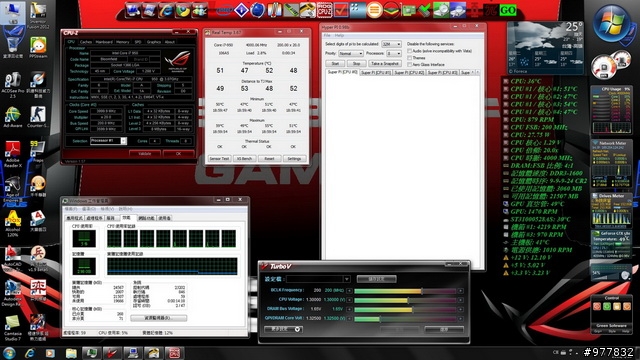Click Take a Snapshot in Hyper PI
The image size is (640, 360).
[385, 63]
